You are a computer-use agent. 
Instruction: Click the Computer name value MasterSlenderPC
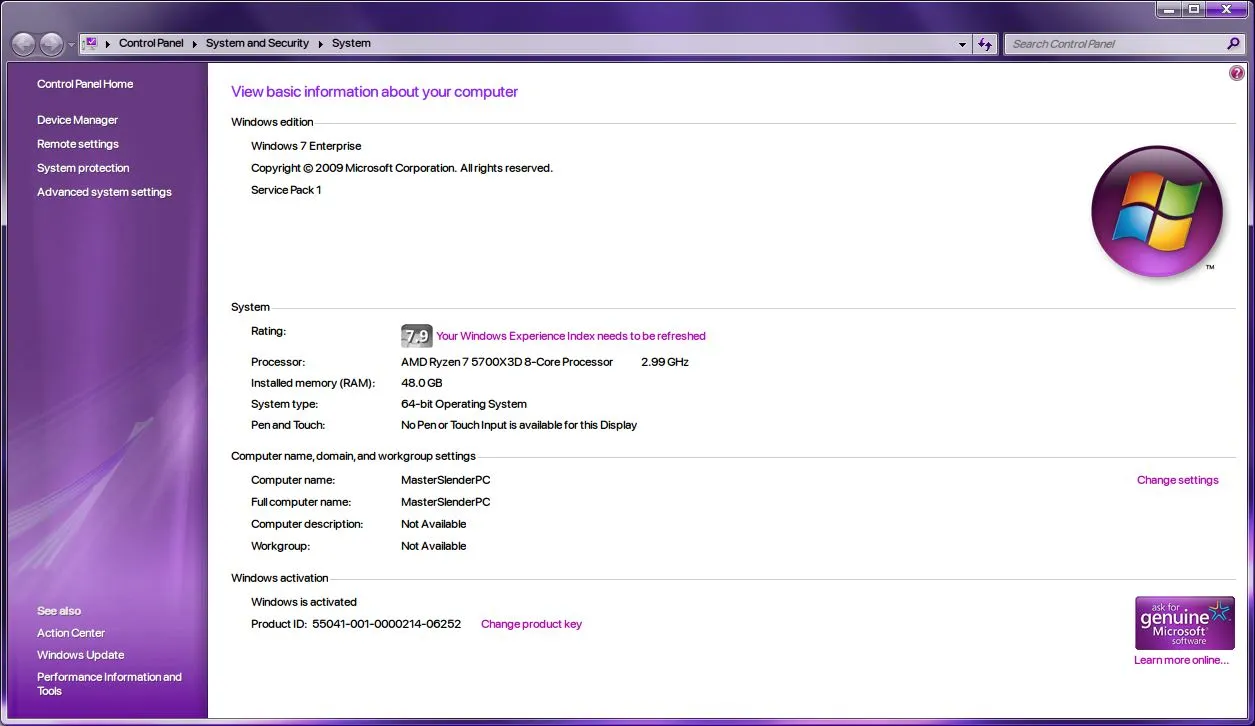[446, 480]
